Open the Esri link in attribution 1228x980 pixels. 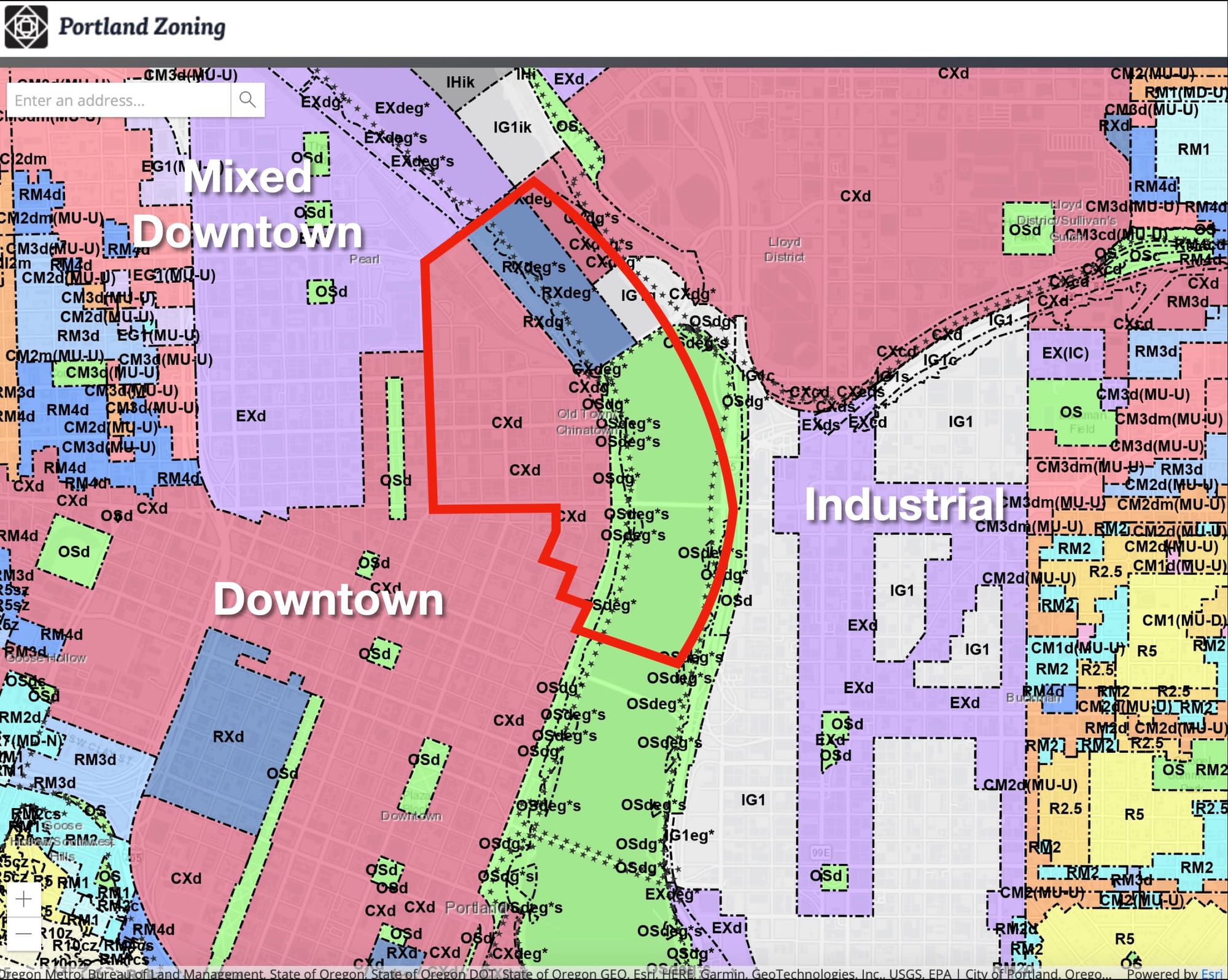(x=1211, y=973)
